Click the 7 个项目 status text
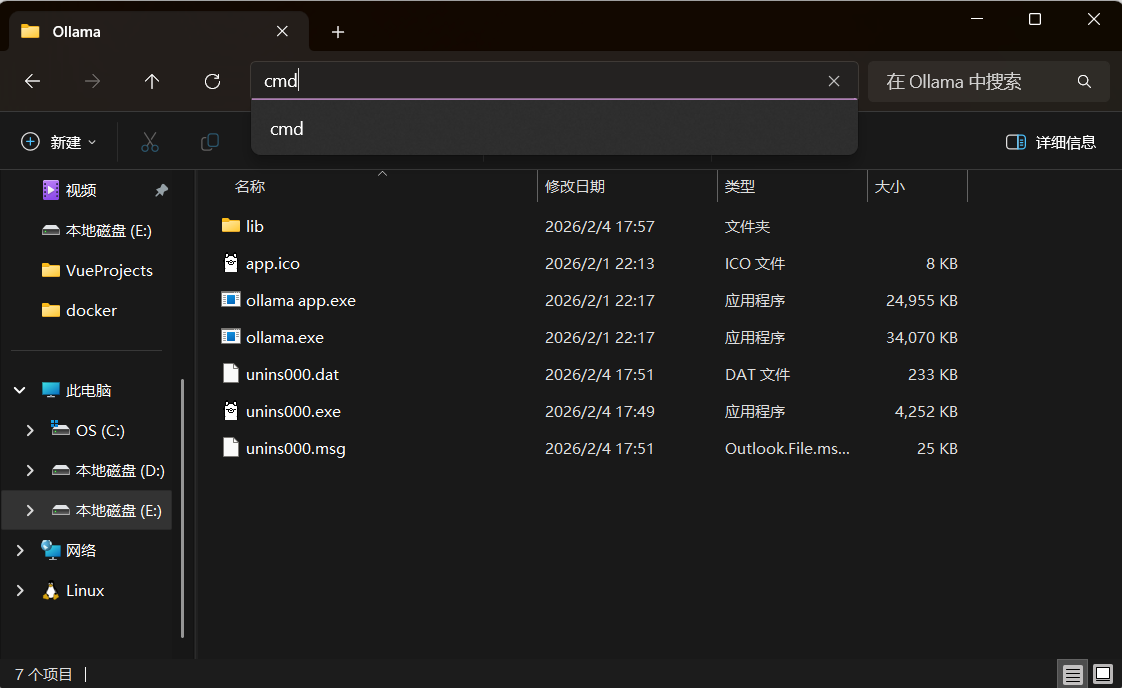Image resolution: width=1122 pixels, height=688 pixels. click(x=44, y=674)
